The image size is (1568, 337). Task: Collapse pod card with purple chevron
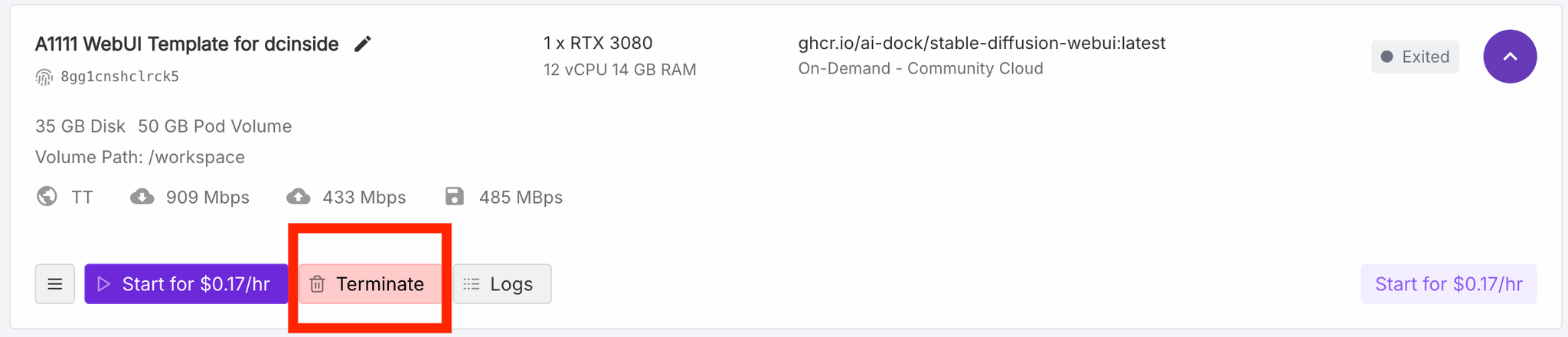[1510, 57]
